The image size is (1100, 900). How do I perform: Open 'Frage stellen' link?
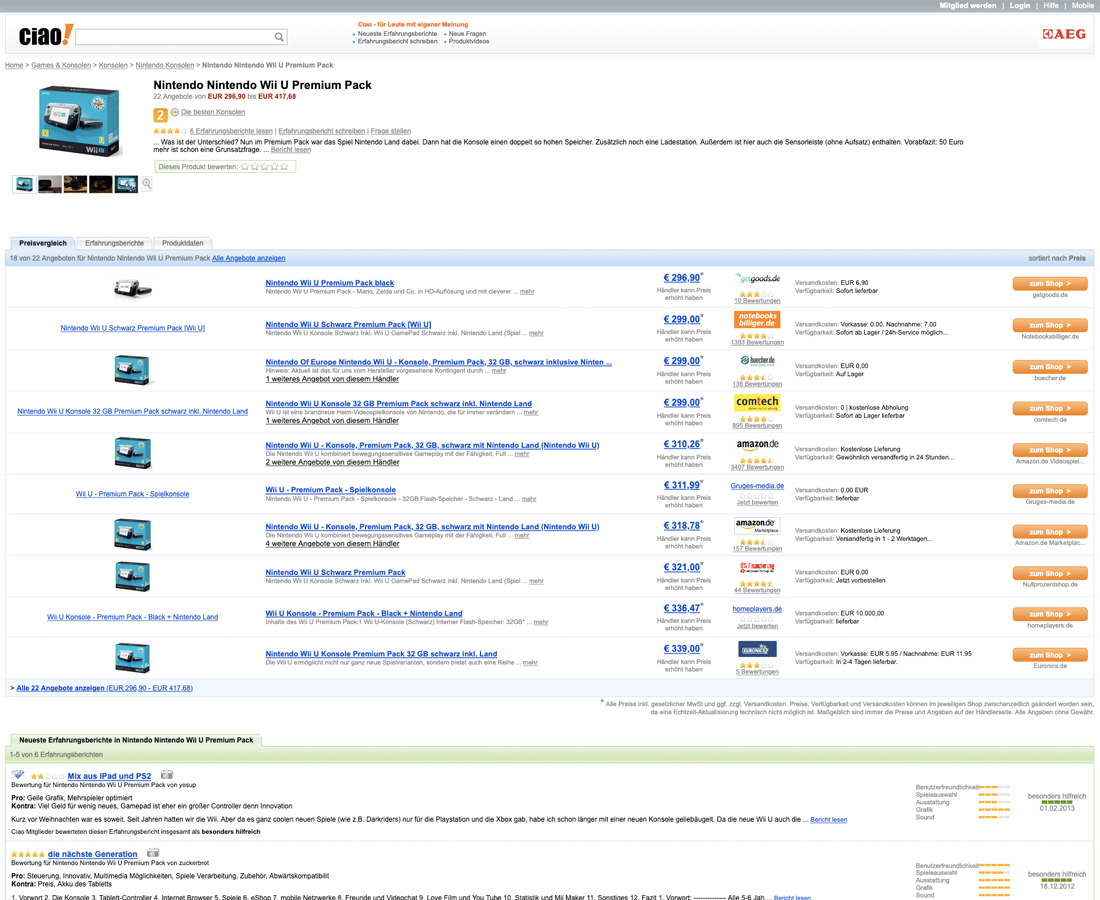391,131
